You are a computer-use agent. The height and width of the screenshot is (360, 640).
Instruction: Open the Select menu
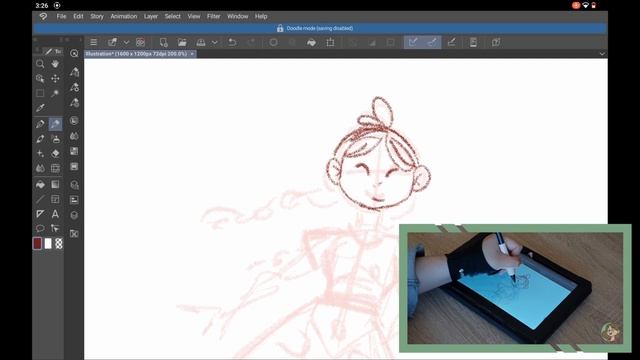[173, 16]
